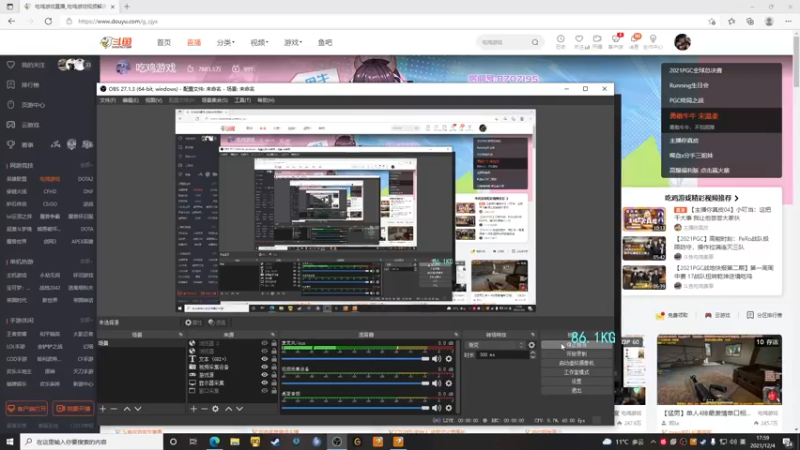Toggle visibility of the first browser source
The image size is (800, 450).
point(264,343)
